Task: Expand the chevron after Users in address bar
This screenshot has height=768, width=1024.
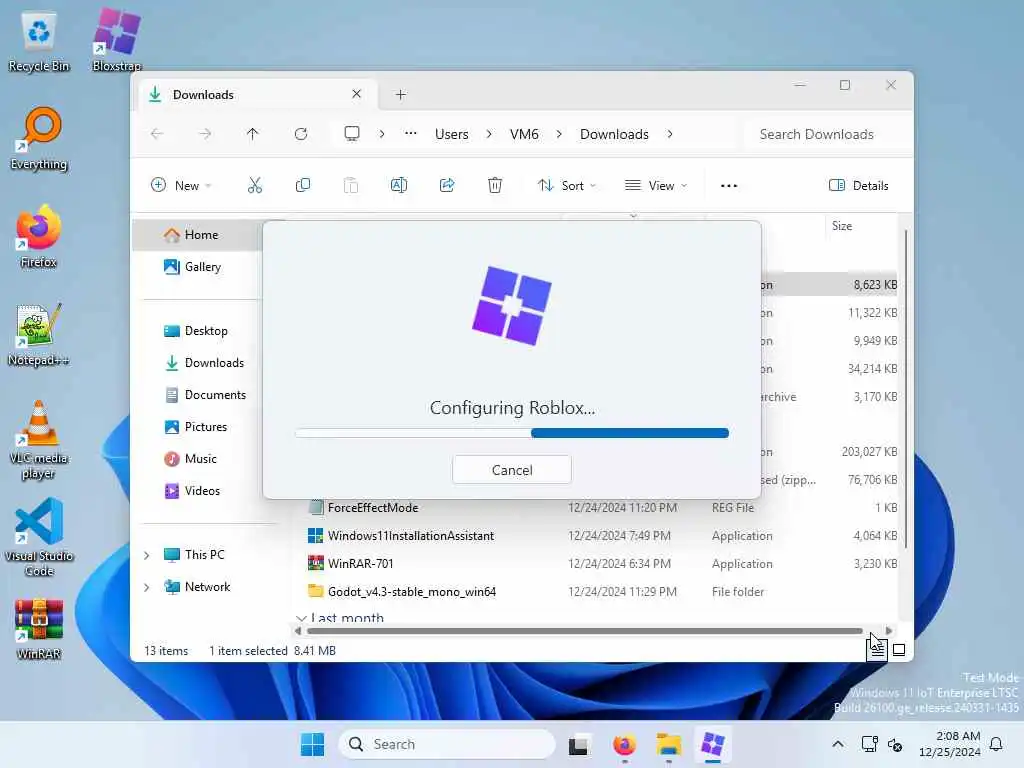Action: point(488,134)
